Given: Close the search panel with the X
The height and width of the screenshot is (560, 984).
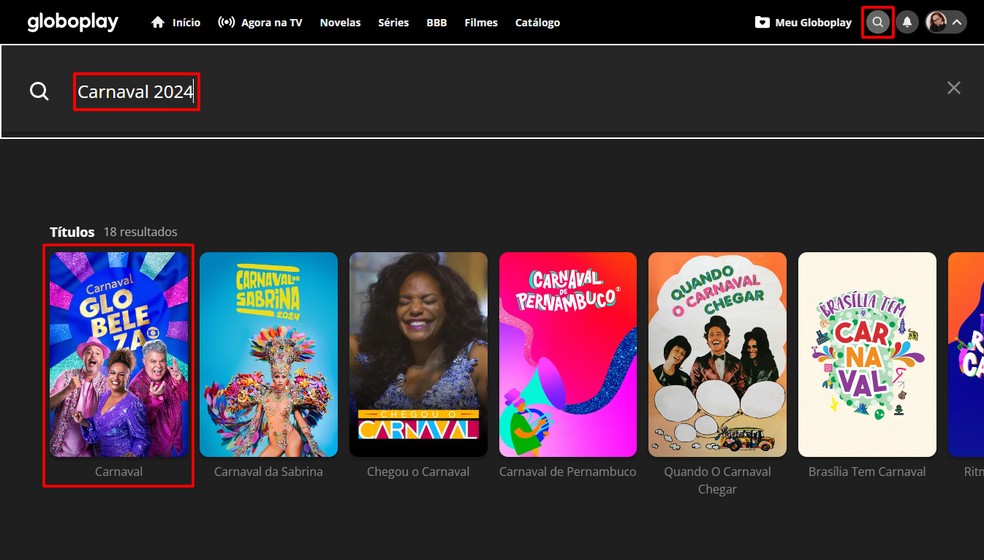Looking at the screenshot, I should pos(954,88).
